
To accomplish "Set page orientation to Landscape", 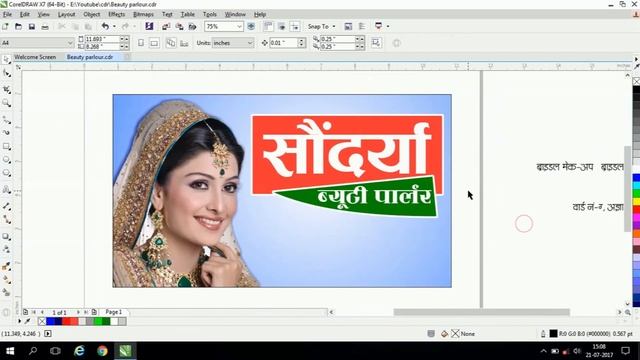I will (x=154, y=43).
